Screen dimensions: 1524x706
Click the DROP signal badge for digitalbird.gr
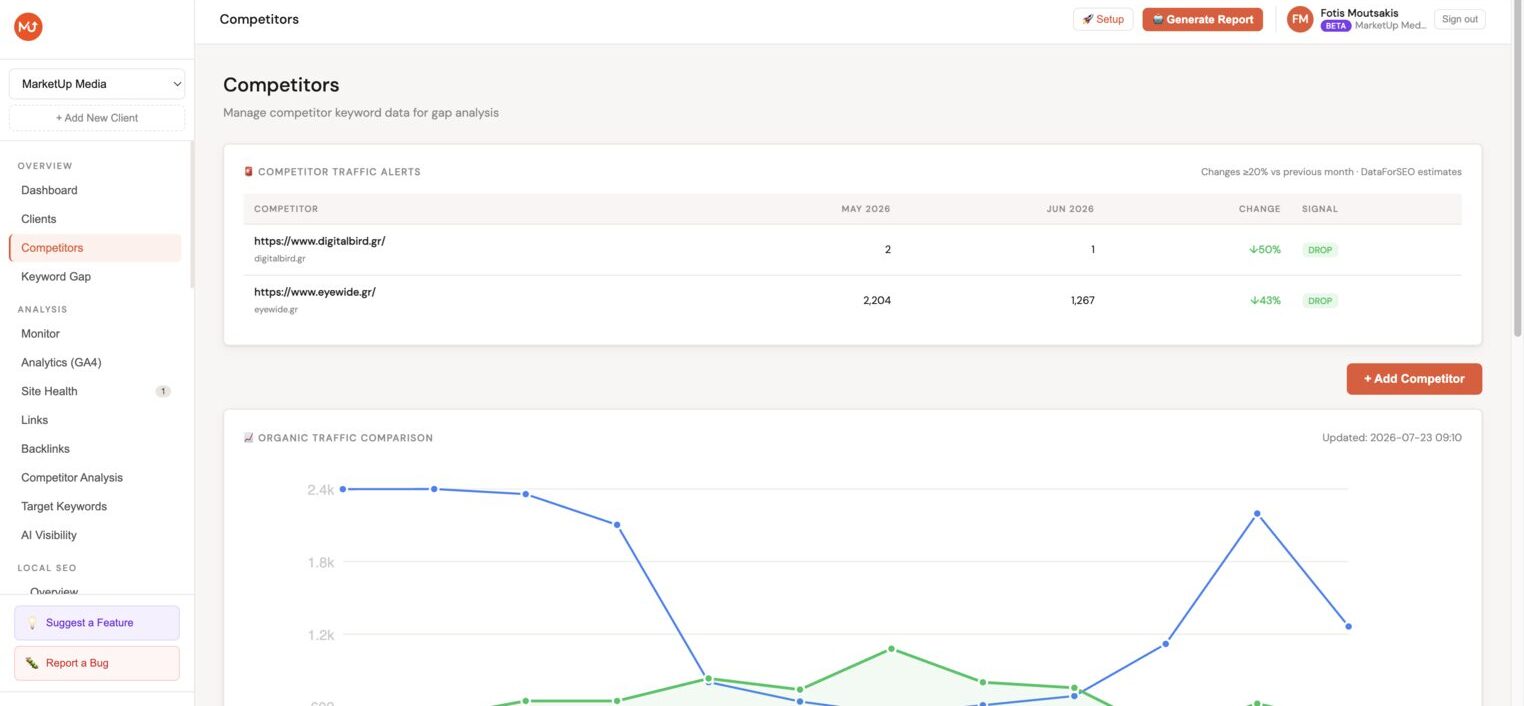pos(1320,250)
